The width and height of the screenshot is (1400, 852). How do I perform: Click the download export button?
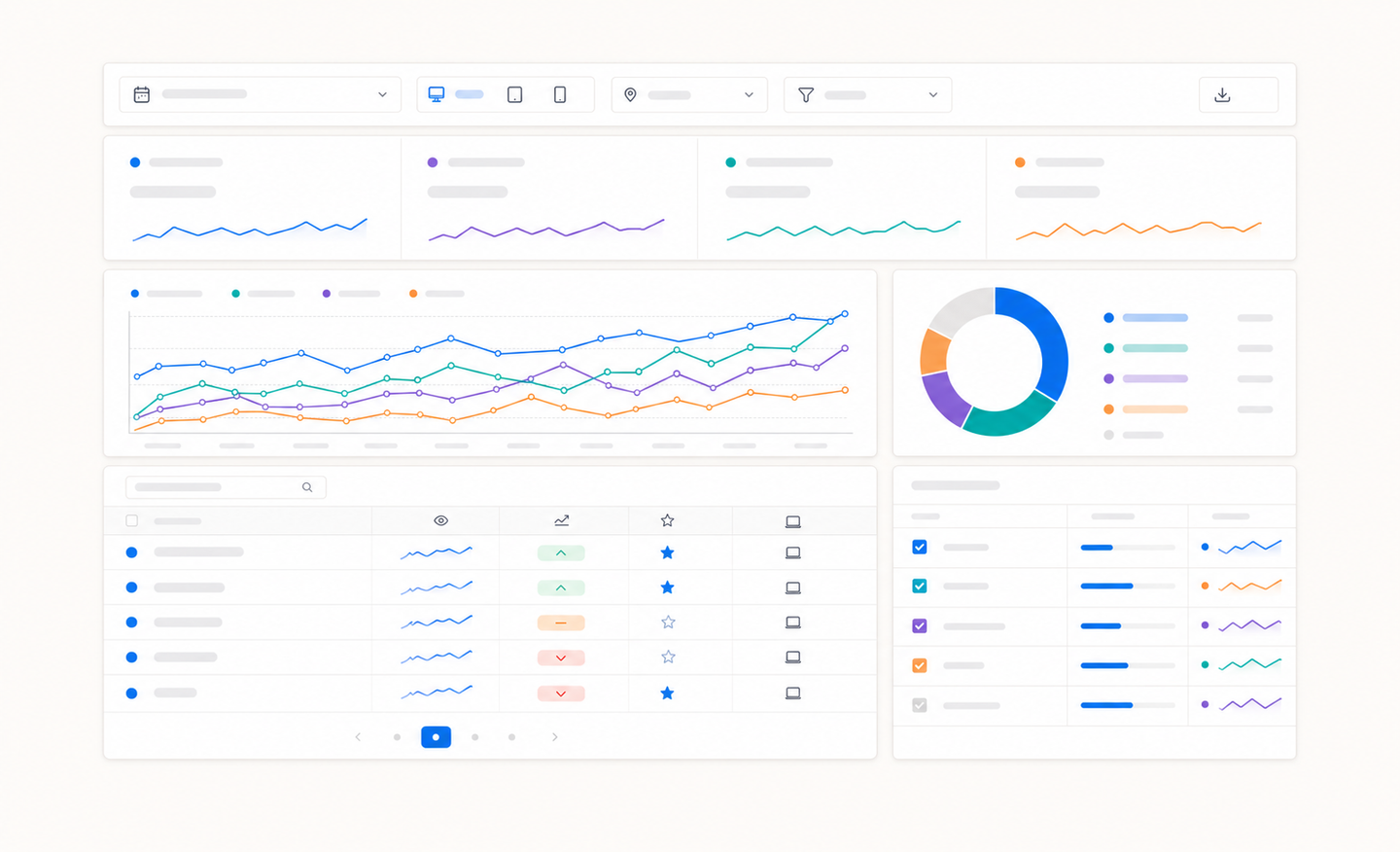1239,94
